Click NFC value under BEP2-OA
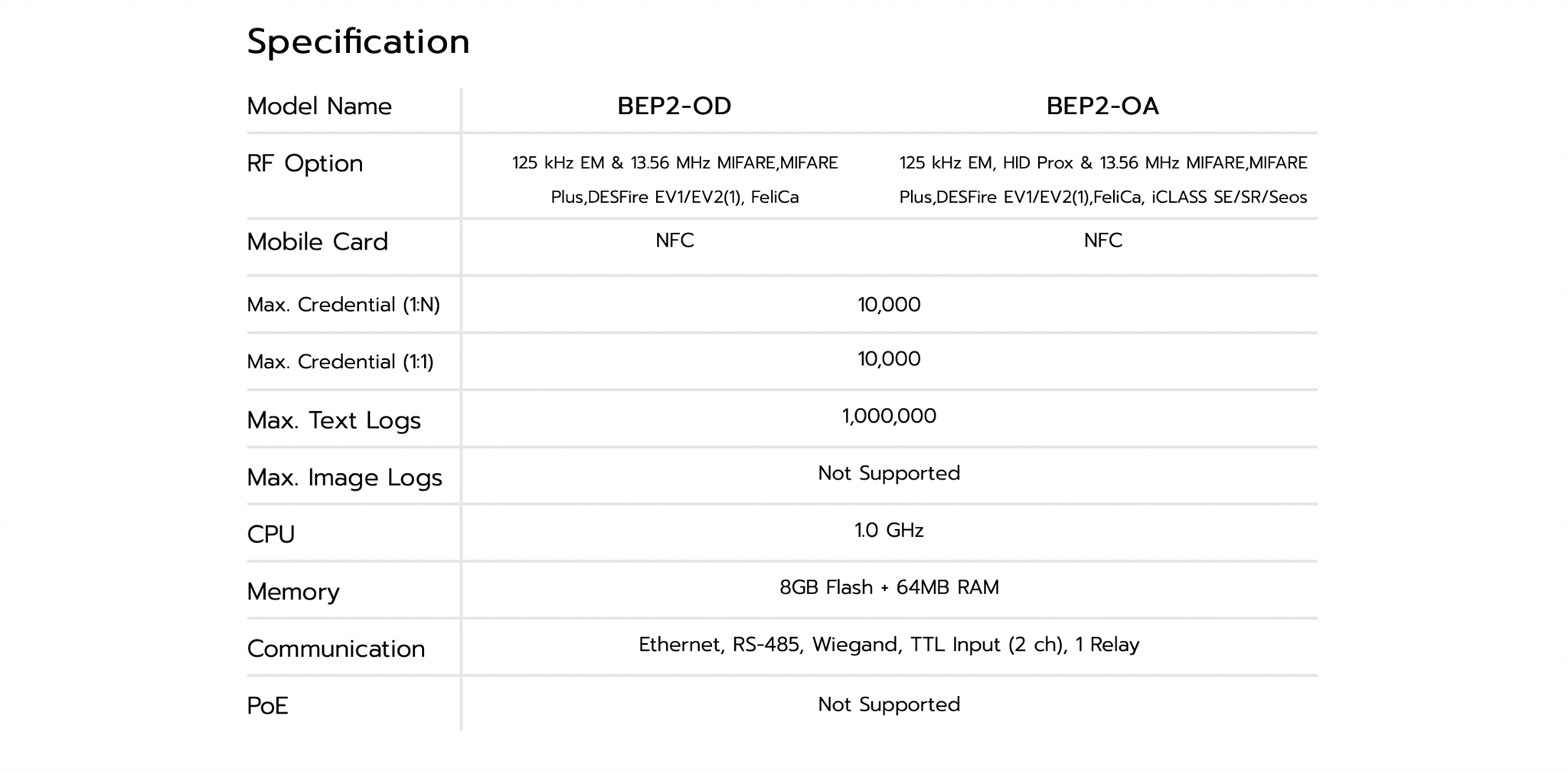Screen dimensions: 1568x771 coord(1102,240)
